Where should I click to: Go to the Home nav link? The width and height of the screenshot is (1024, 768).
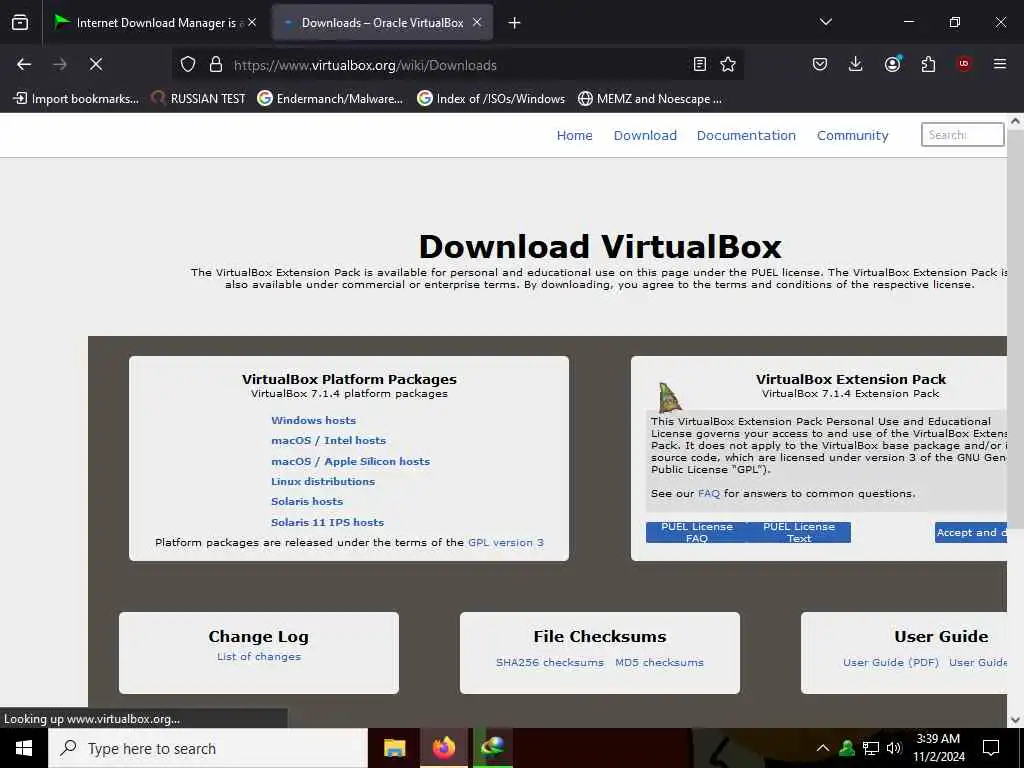click(575, 135)
